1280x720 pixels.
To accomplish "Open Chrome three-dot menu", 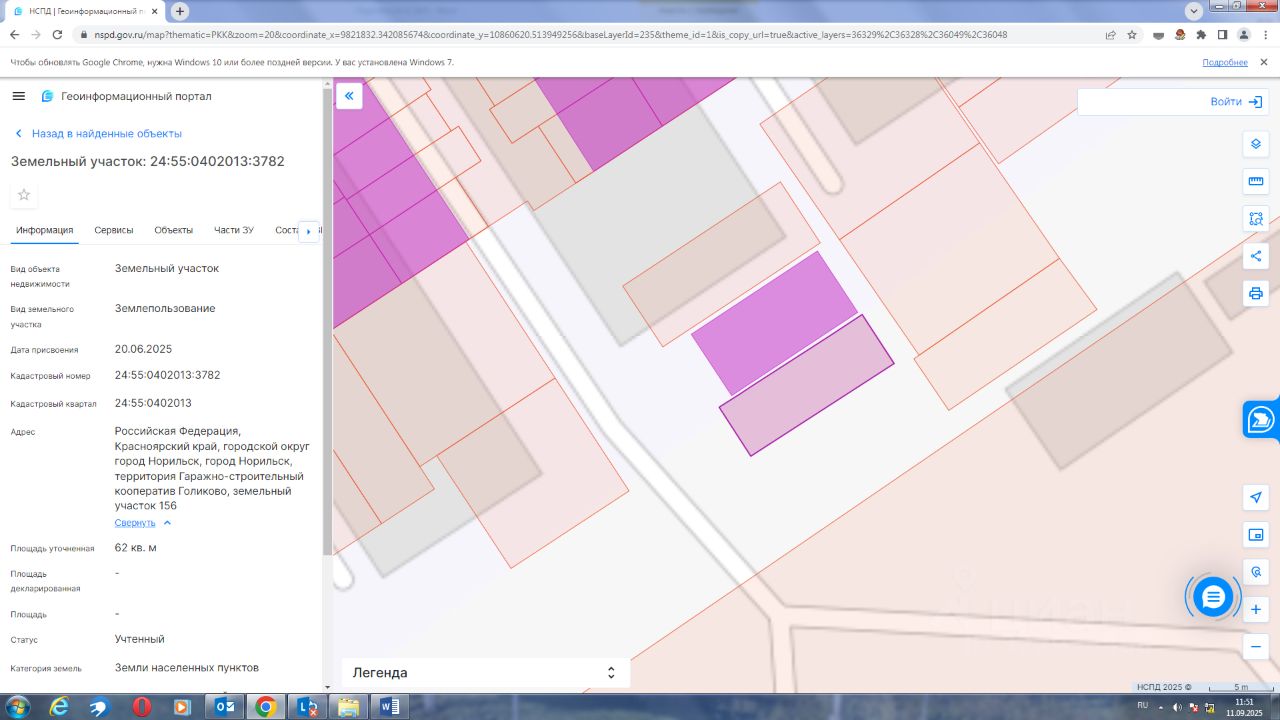I will click(1266, 34).
